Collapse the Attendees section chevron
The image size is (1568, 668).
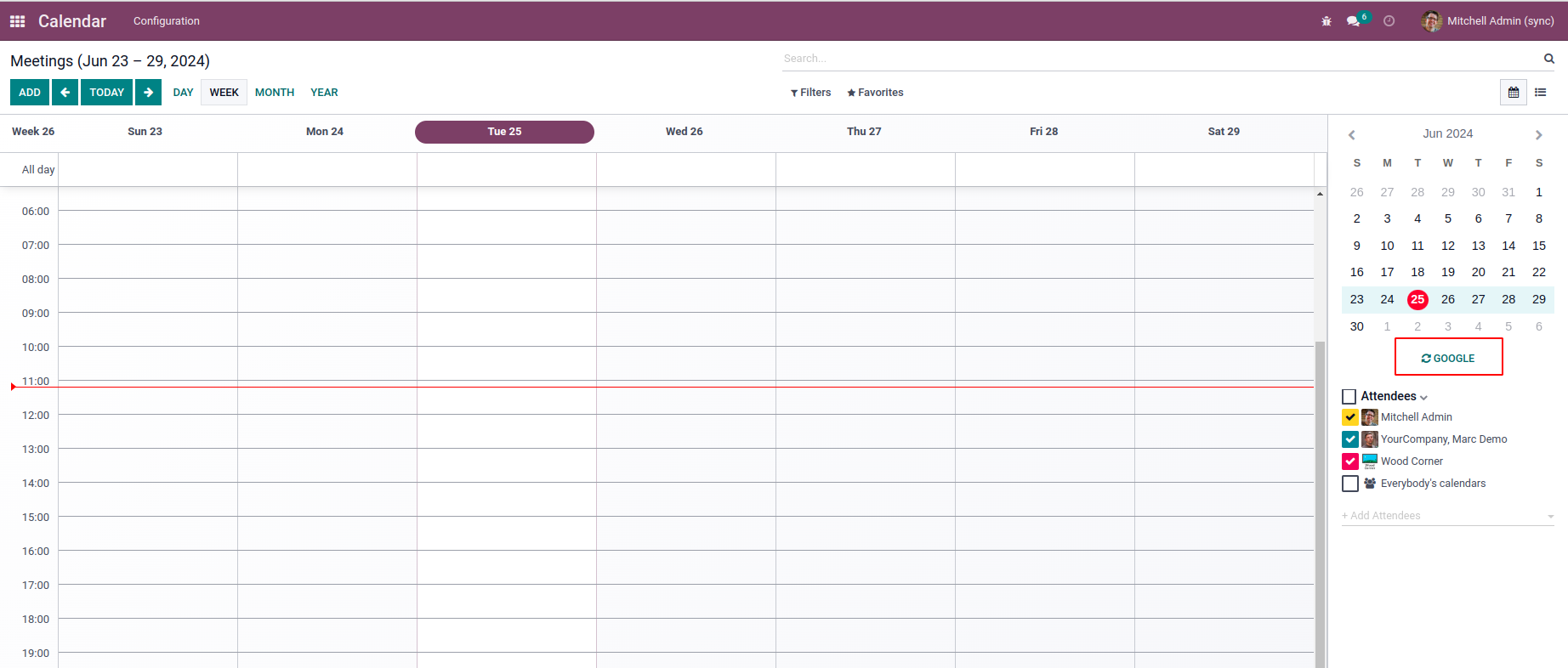point(1423,398)
